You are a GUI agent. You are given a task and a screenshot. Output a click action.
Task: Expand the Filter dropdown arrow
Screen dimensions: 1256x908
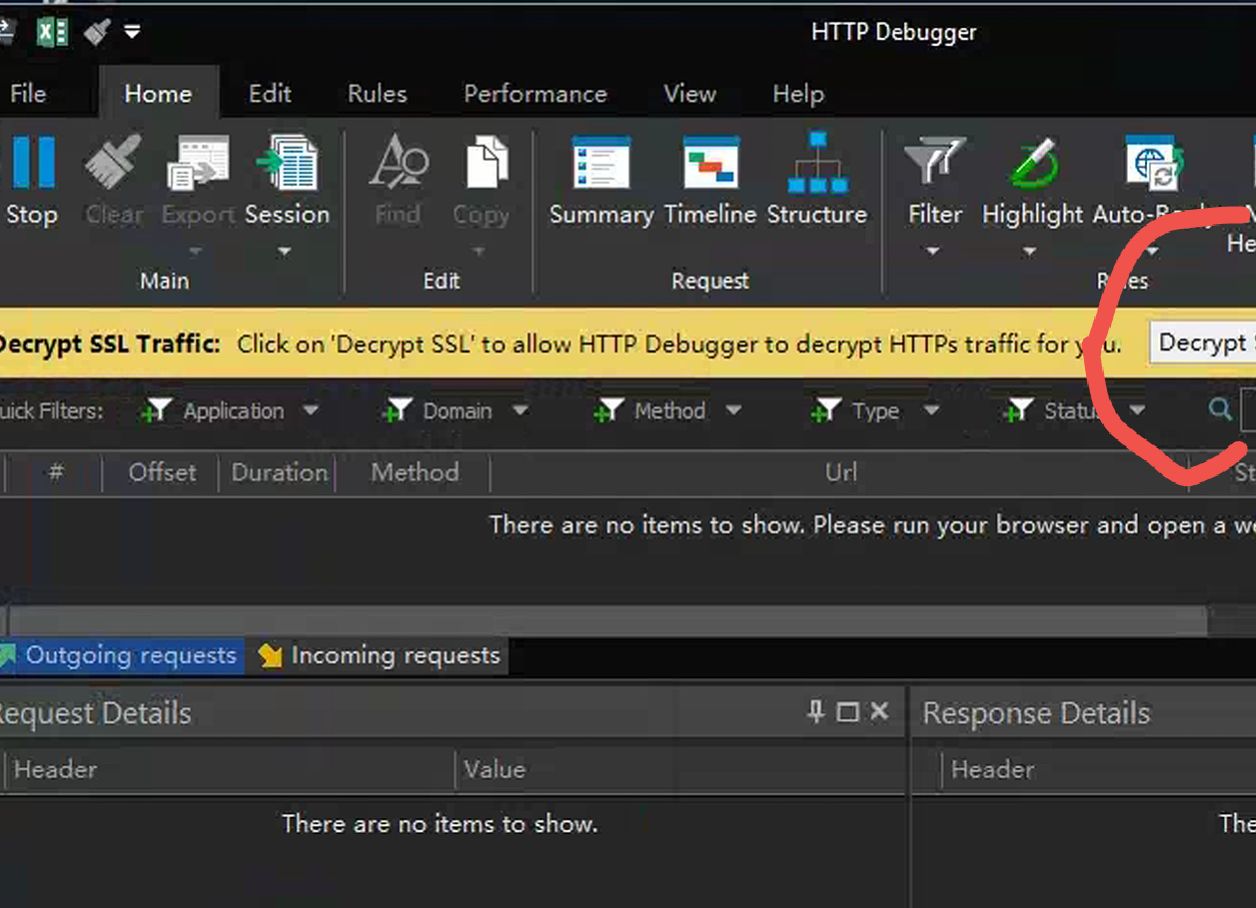(x=933, y=251)
